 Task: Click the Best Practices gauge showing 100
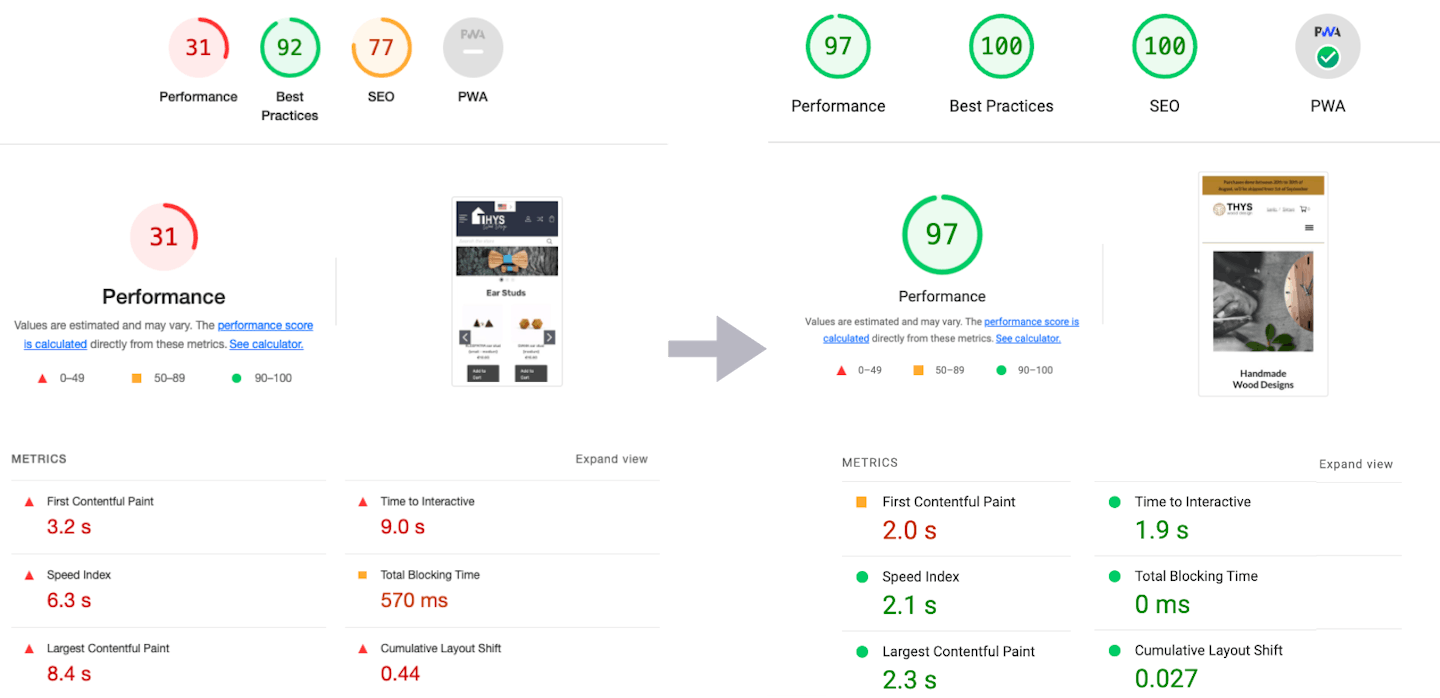coord(1001,47)
